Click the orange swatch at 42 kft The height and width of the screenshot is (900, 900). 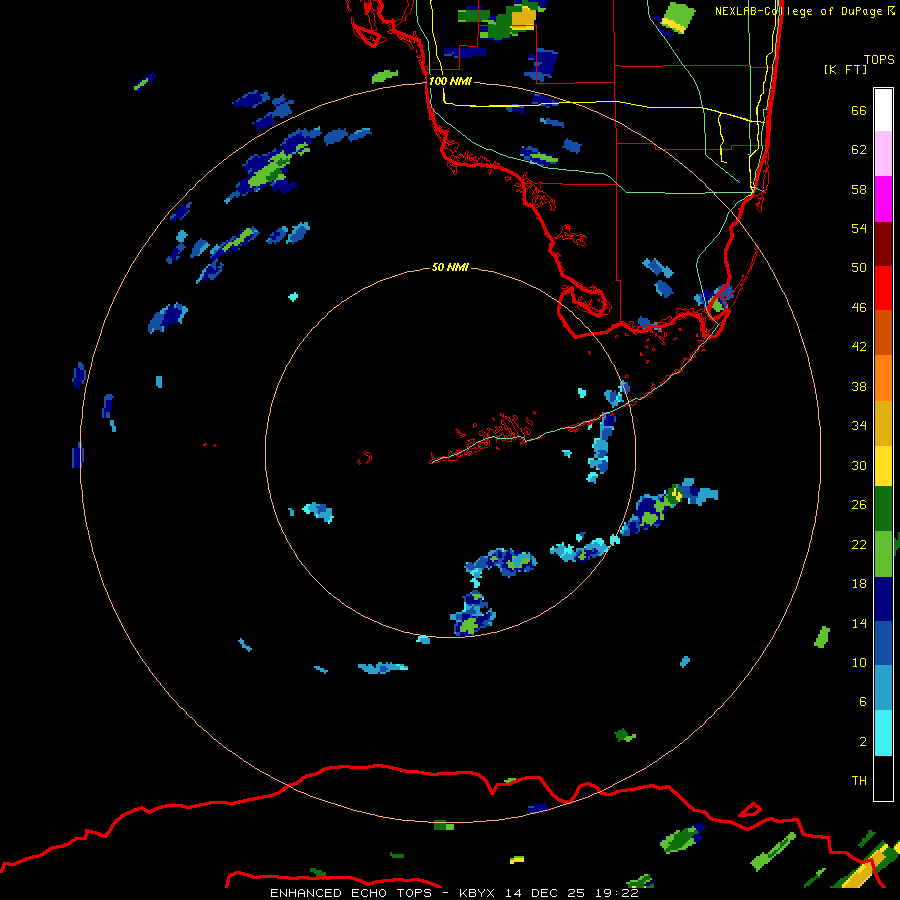(x=883, y=377)
